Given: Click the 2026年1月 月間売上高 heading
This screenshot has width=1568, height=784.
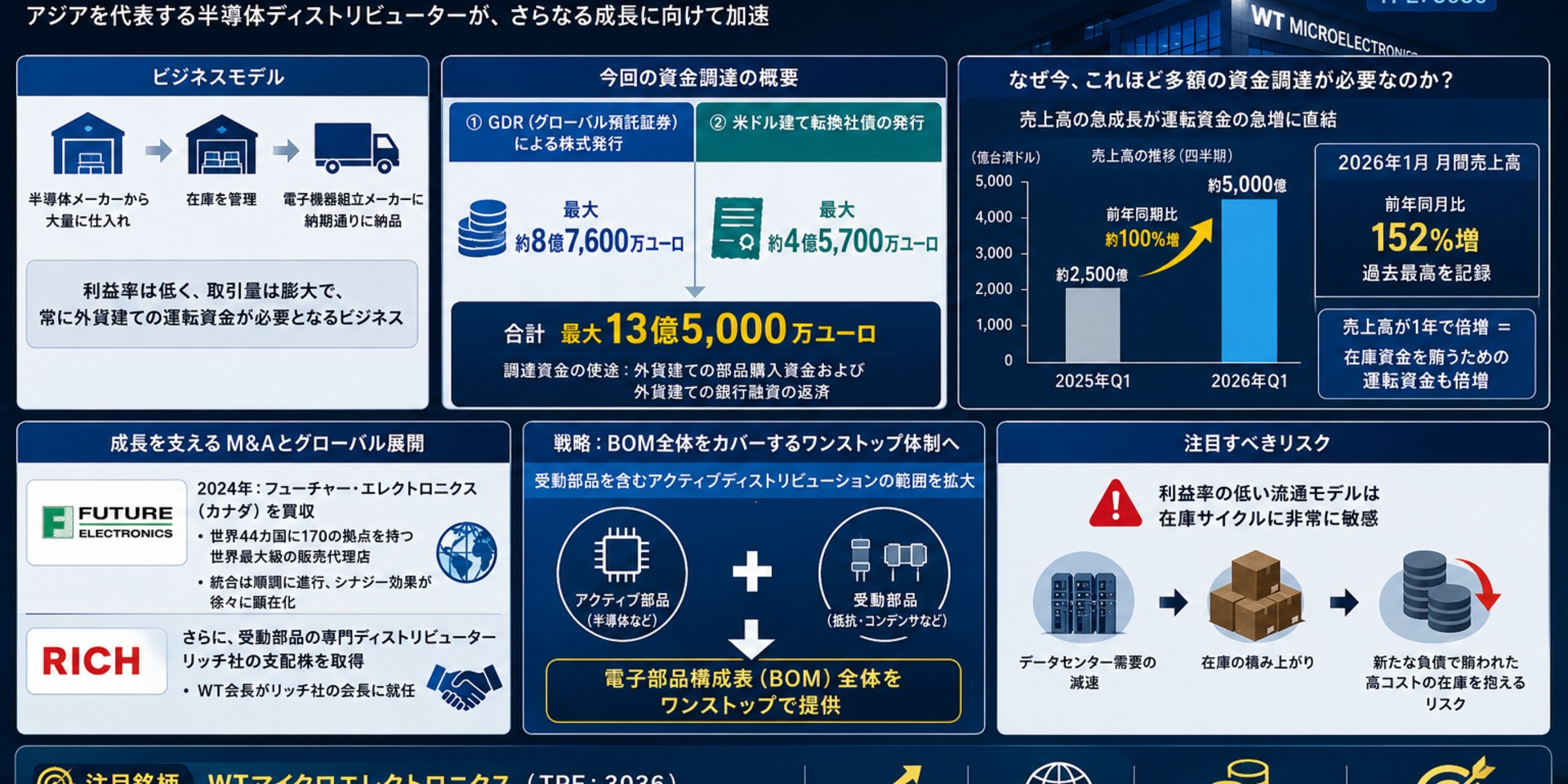Looking at the screenshot, I should (1428, 163).
